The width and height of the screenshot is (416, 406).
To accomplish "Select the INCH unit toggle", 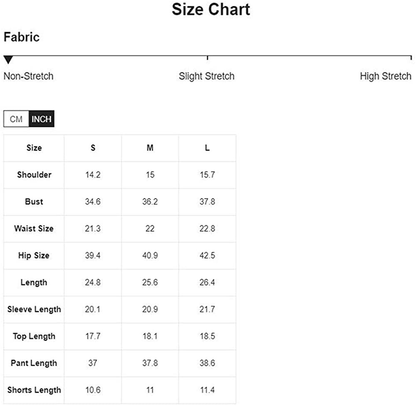I will [x=41, y=119].
